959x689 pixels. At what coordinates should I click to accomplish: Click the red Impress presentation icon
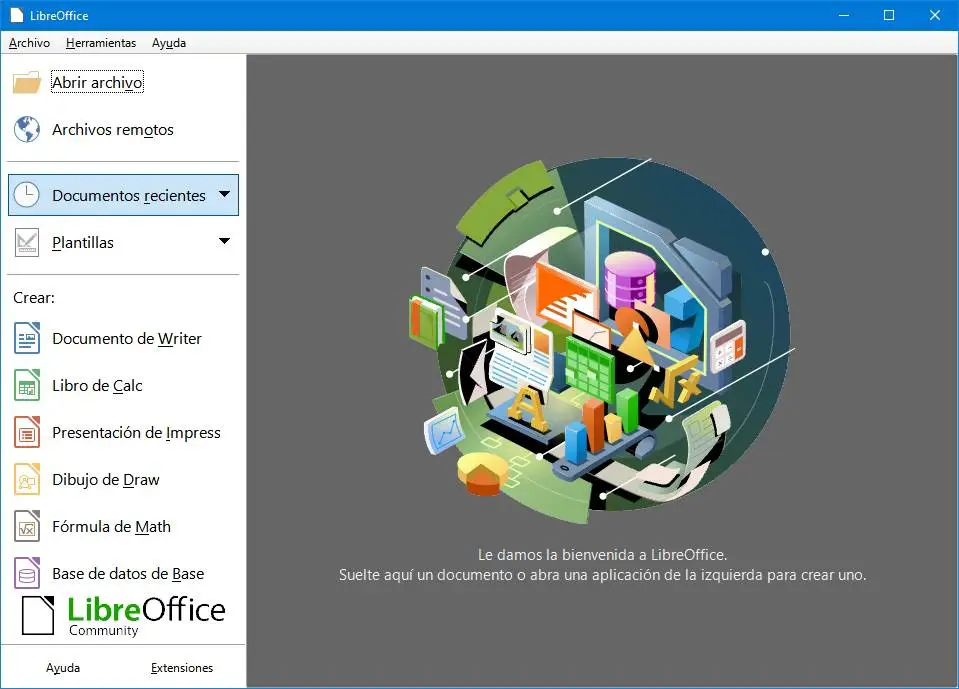point(27,432)
